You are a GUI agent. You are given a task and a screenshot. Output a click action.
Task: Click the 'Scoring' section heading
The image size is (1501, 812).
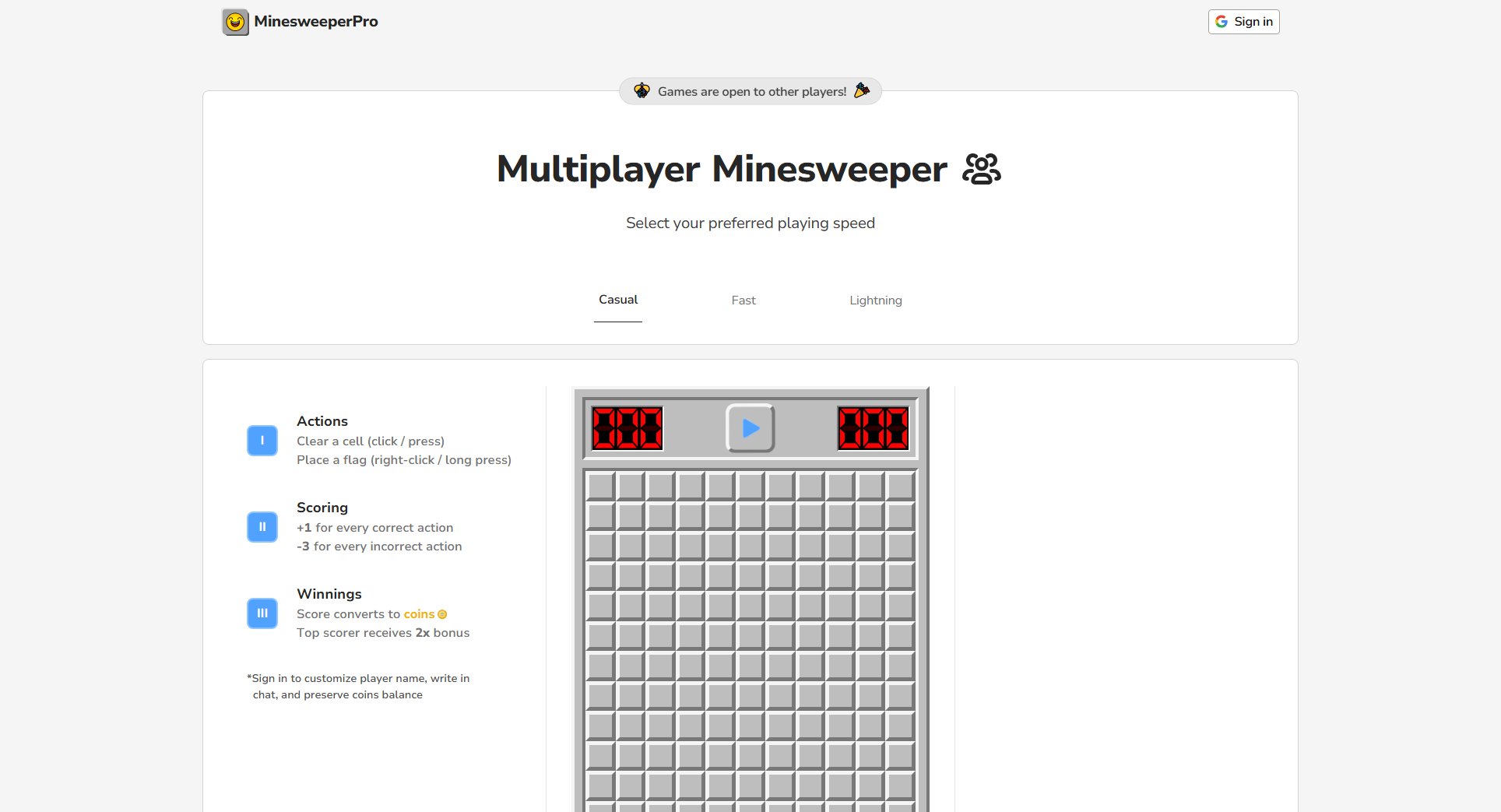point(322,508)
